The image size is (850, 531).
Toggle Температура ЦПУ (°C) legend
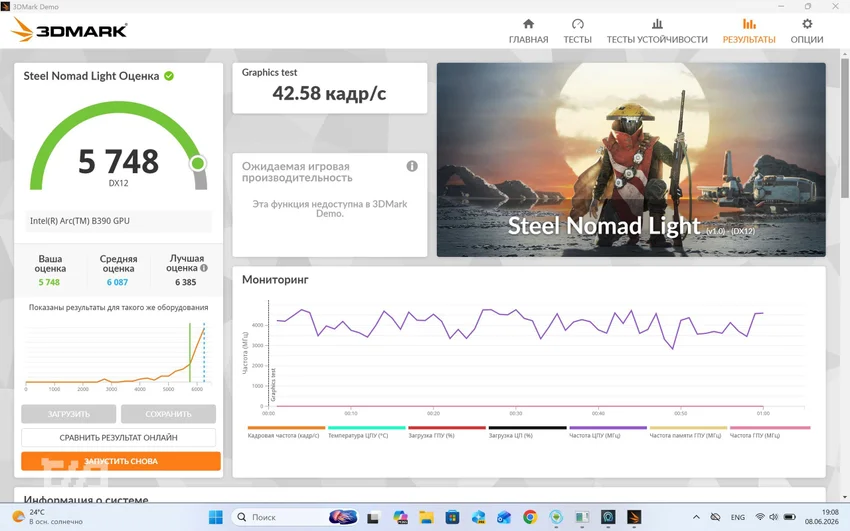[366, 432]
